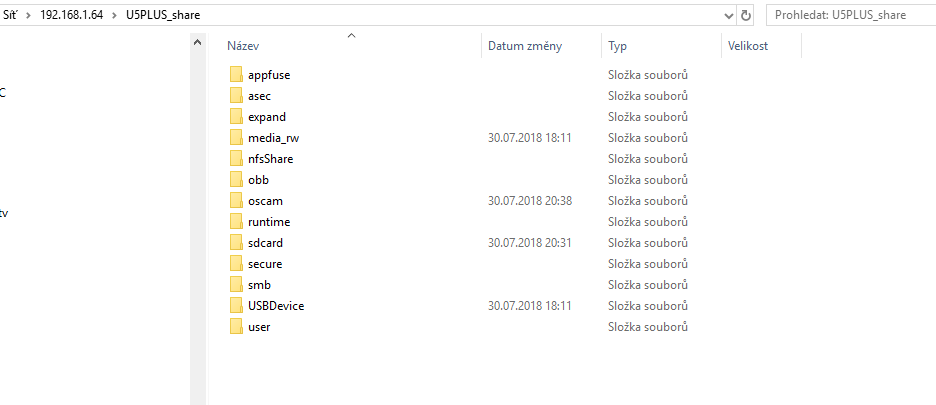Image resolution: width=936 pixels, height=405 pixels.
Task: Select the nfsShare folder icon
Action: [x=236, y=159]
